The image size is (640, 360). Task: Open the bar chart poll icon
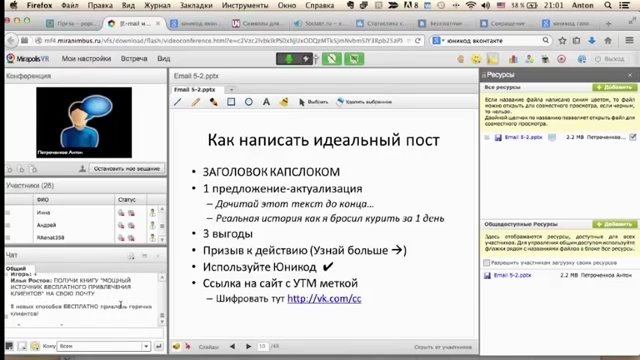point(513,59)
